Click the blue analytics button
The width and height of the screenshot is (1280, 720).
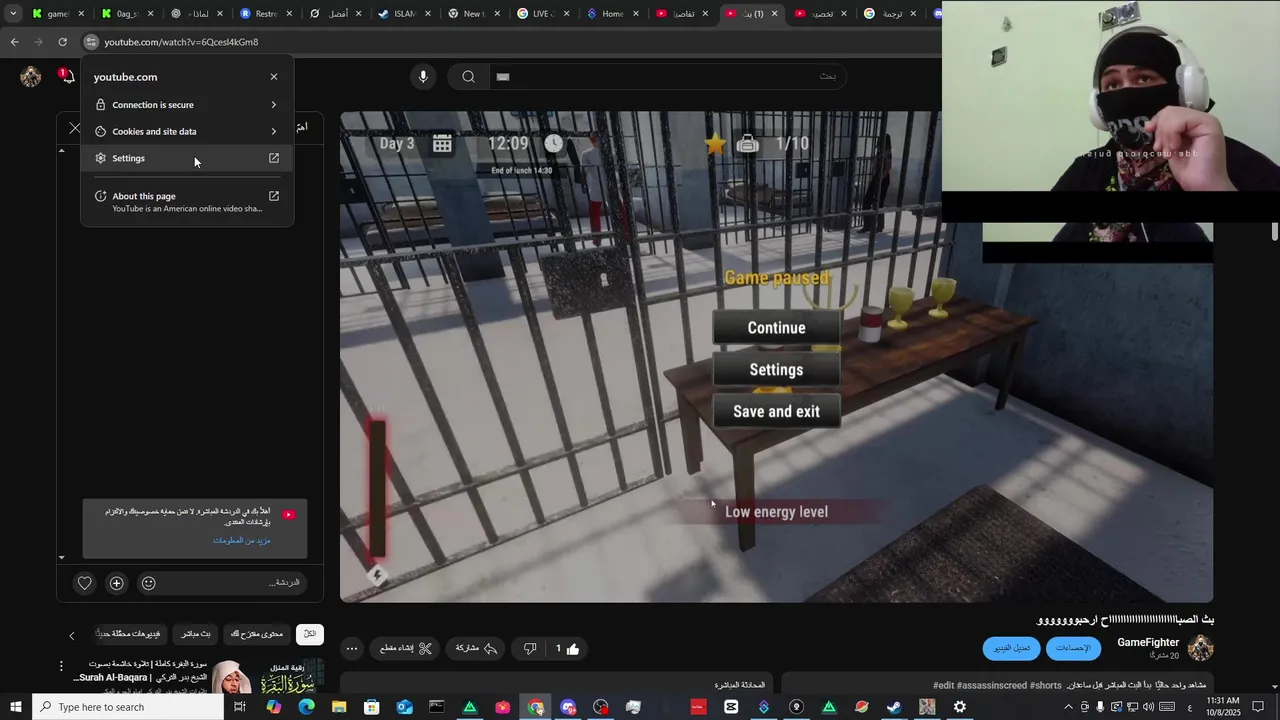(1073, 648)
